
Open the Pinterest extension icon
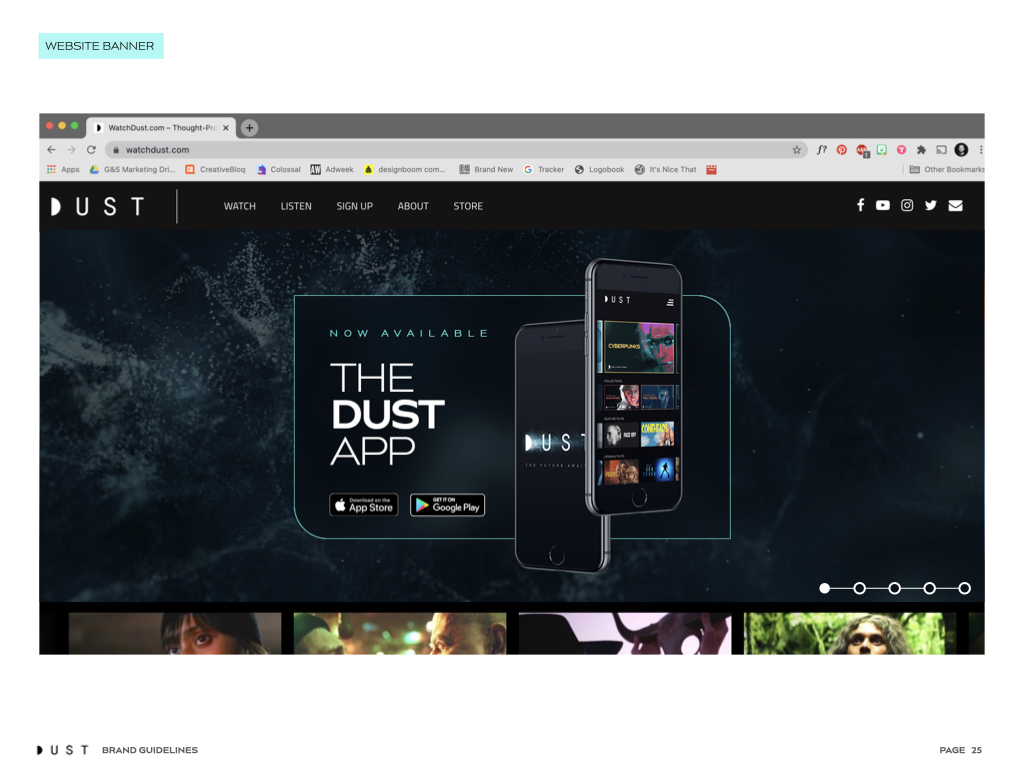click(x=842, y=150)
